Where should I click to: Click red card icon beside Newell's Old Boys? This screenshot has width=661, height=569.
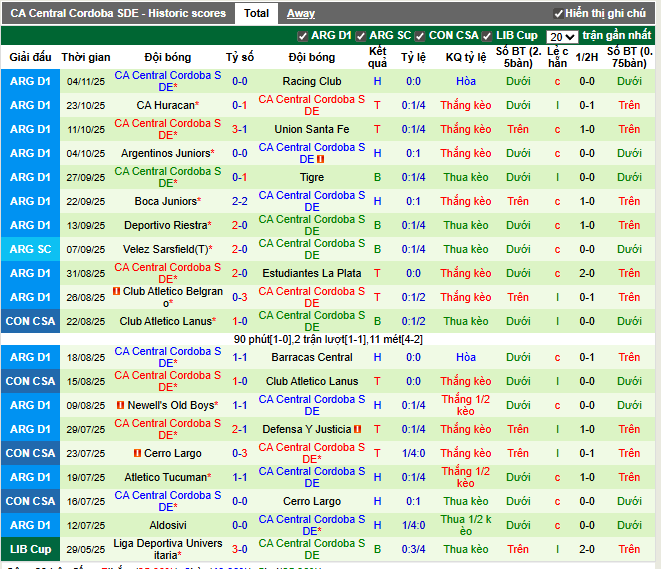coord(120,405)
